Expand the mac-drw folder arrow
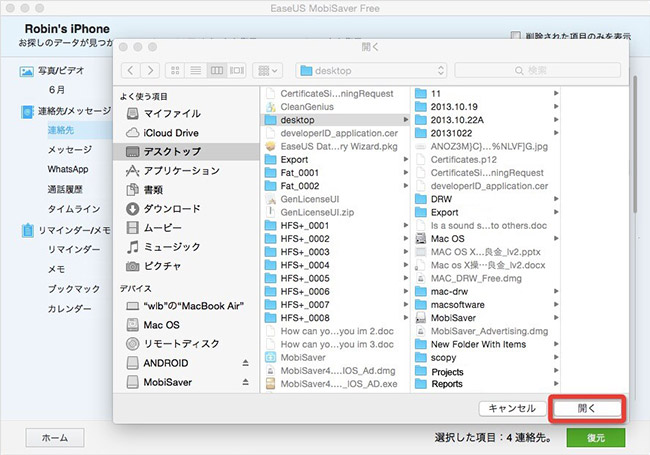 (556, 291)
